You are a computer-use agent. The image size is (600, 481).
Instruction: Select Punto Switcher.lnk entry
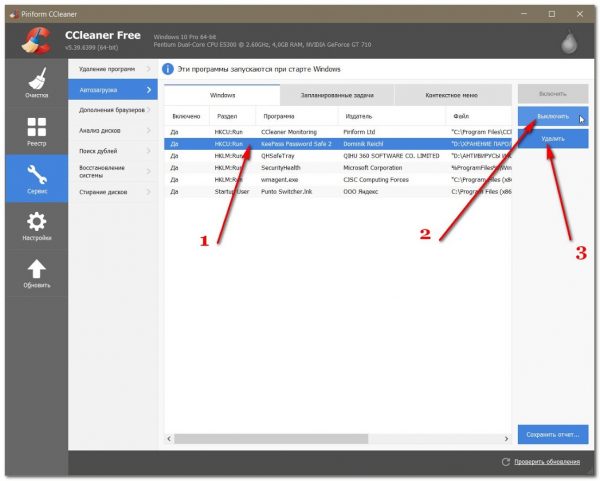click(x=338, y=191)
